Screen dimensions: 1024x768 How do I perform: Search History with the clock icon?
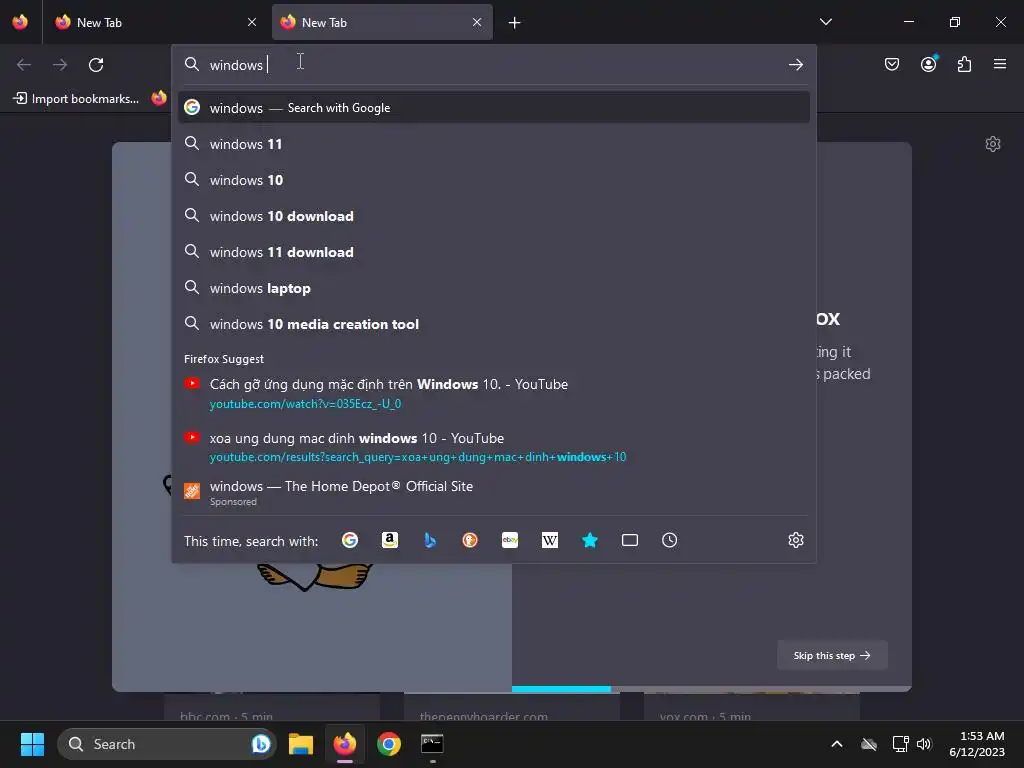[x=669, y=540]
